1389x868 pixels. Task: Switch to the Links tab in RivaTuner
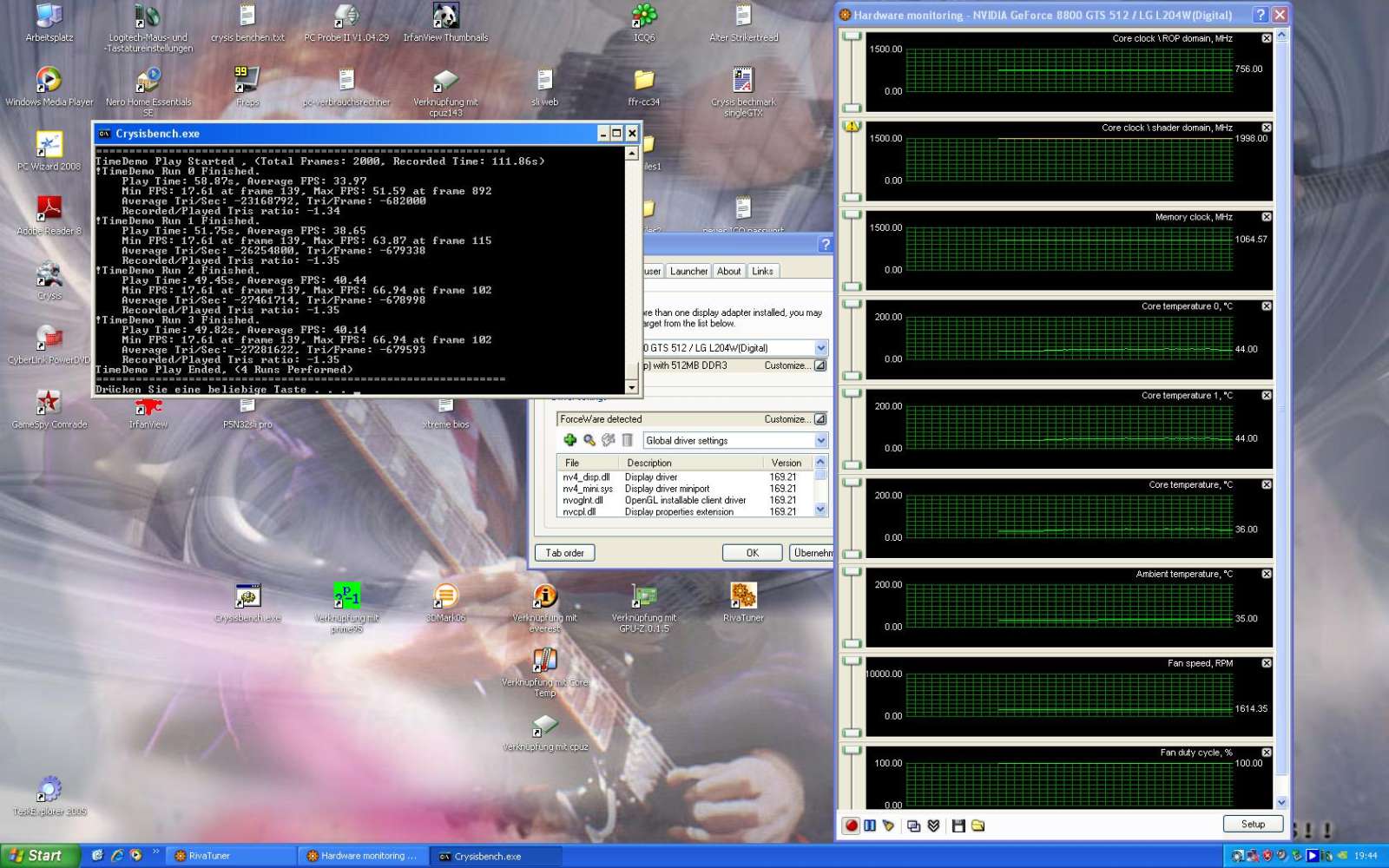(762, 272)
